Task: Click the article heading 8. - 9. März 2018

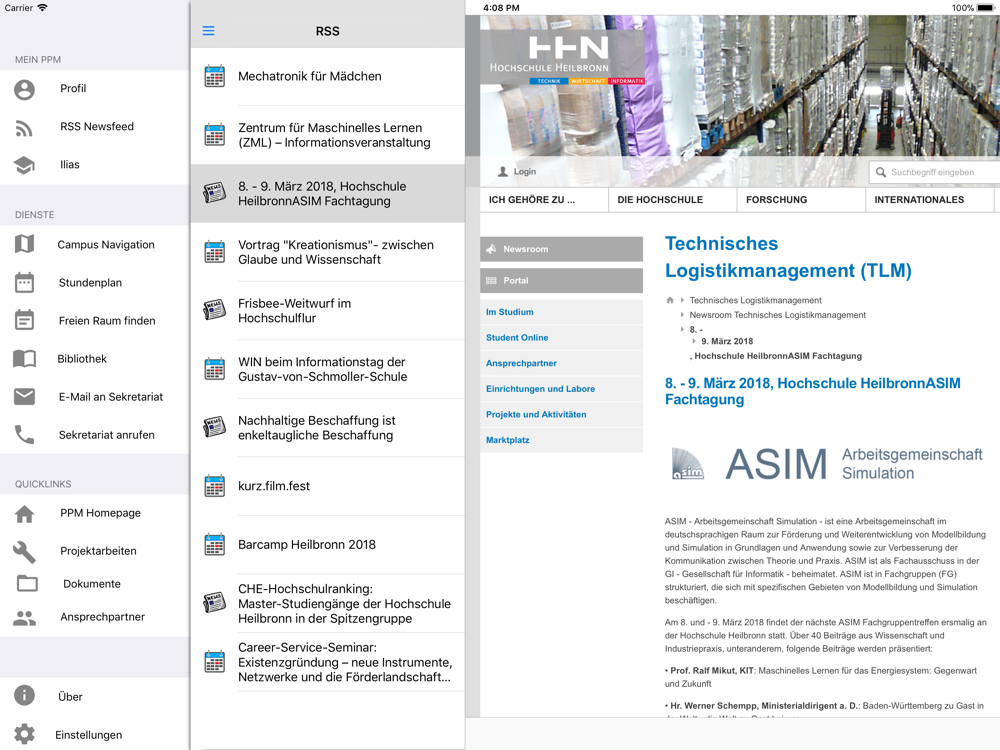Action: (x=812, y=391)
